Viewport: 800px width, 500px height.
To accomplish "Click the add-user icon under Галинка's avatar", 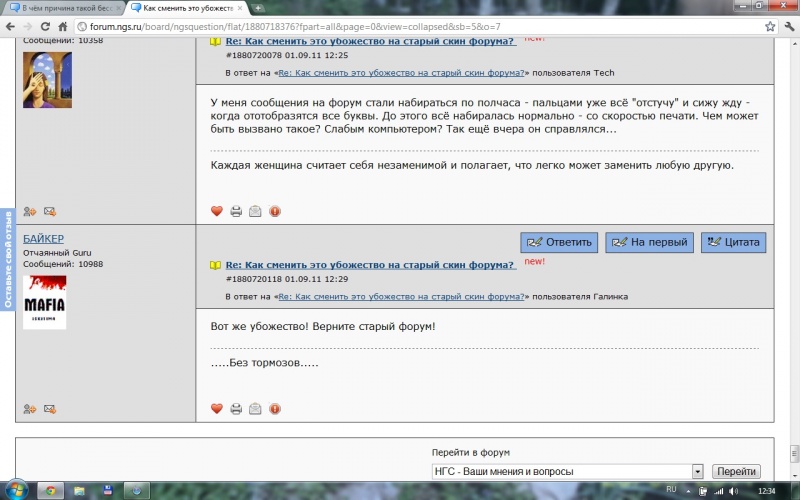I will (30, 211).
